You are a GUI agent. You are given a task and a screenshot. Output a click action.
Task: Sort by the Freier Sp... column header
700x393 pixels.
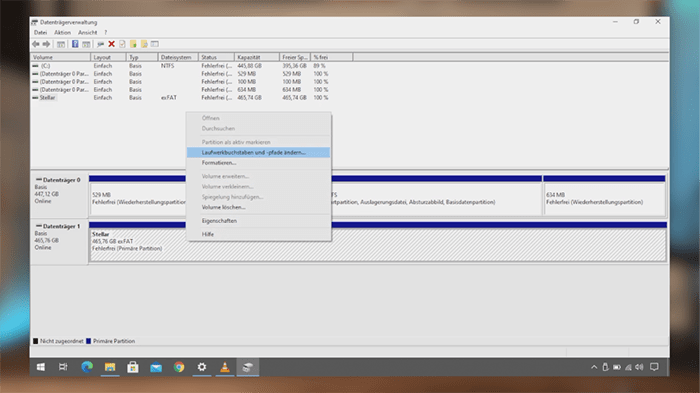[295, 57]
